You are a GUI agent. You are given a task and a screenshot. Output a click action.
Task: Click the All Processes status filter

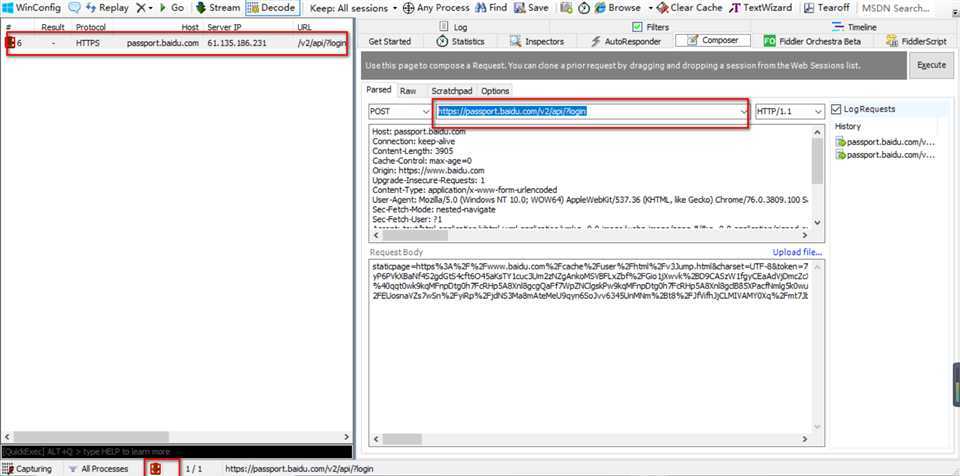click(x=98, y=469)
